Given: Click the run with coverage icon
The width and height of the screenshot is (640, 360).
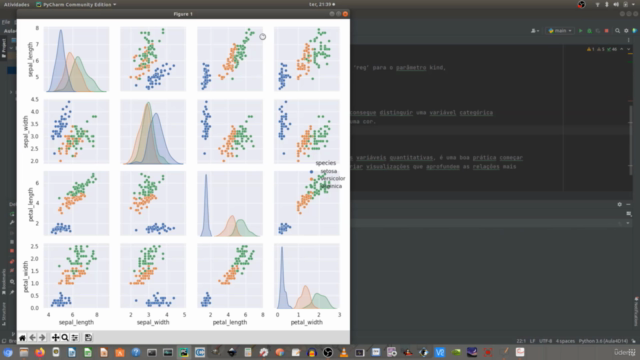Looking at the screenshot, I should pos(598,31).
